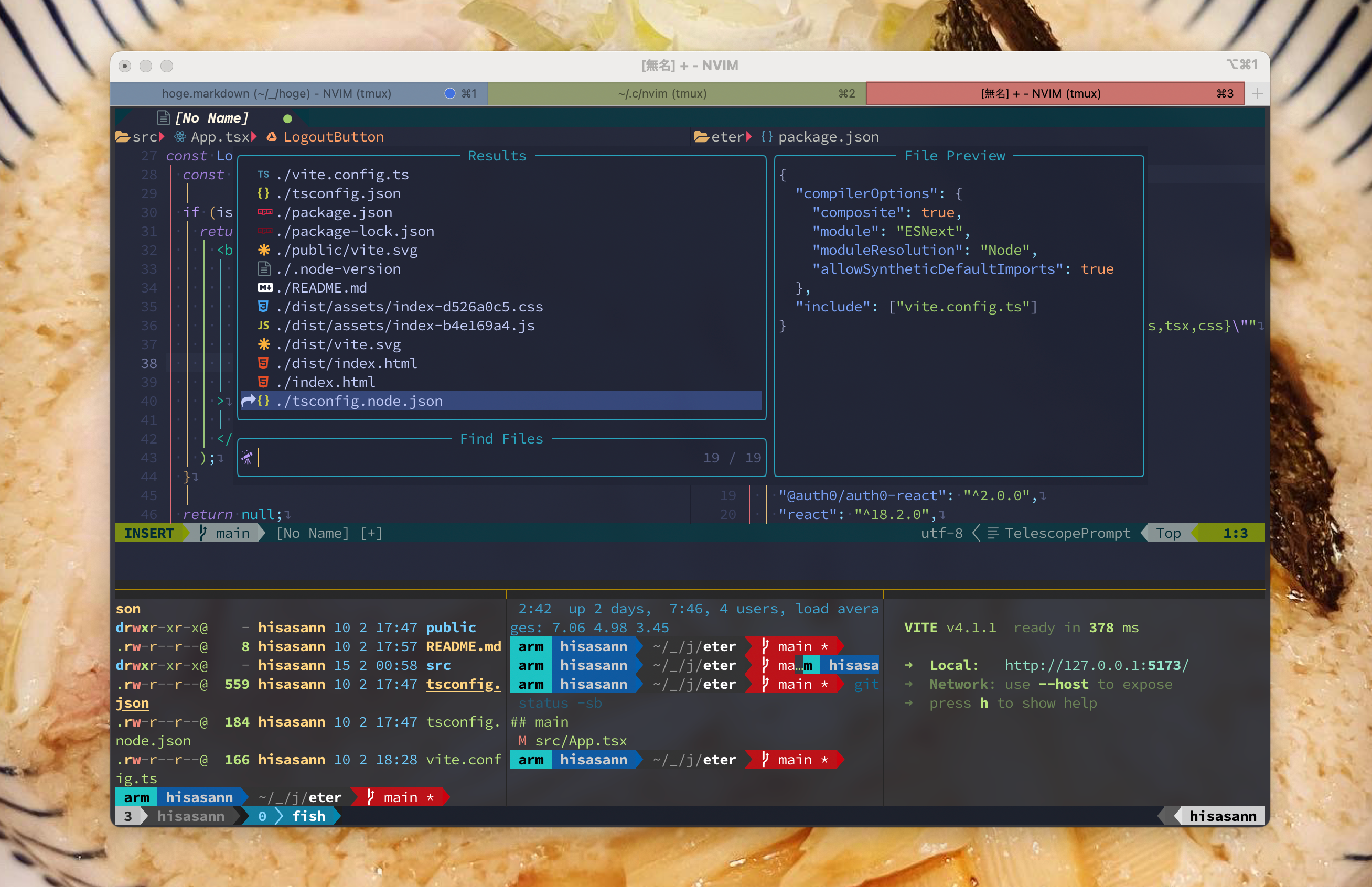Click HTML5 icon beside ./index.html

[x=263, y=381]
